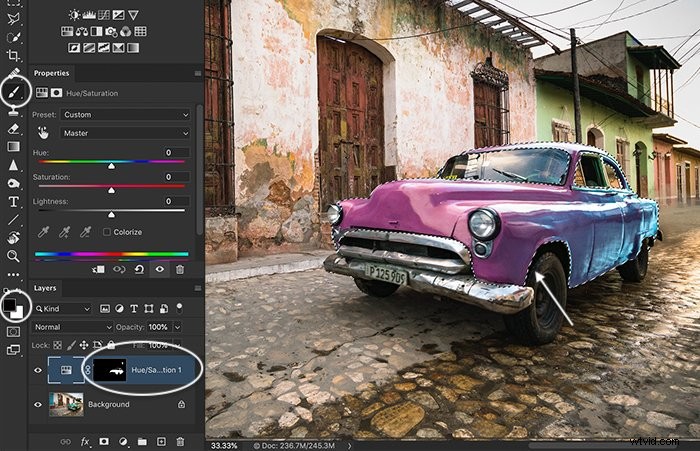Viewport: 700px width, 451px height.
Task: Add a Levels adjustment
Action: [89, 15]
